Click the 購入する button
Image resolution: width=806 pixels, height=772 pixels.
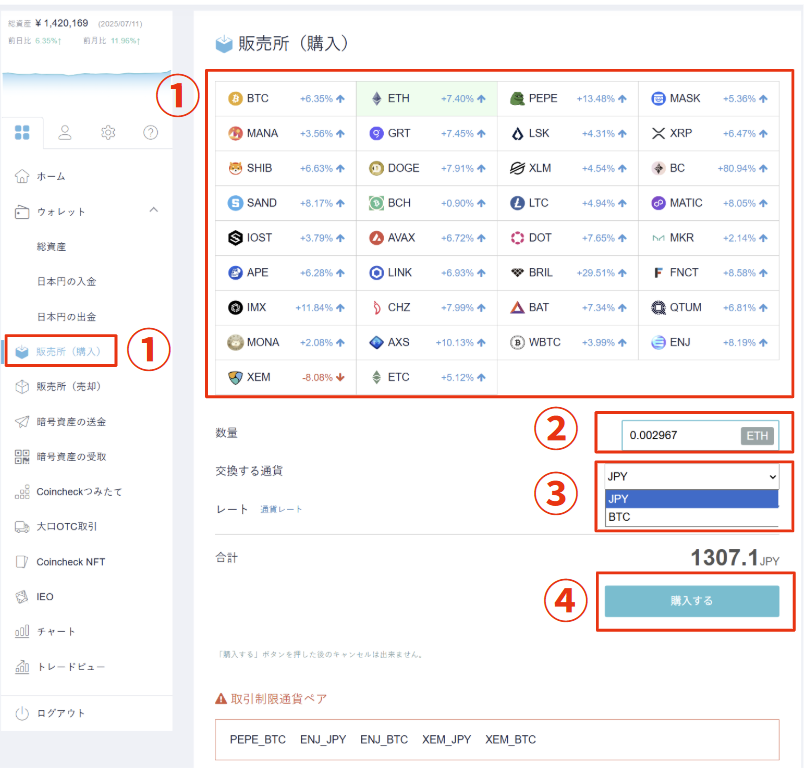[x=691, y=601]
